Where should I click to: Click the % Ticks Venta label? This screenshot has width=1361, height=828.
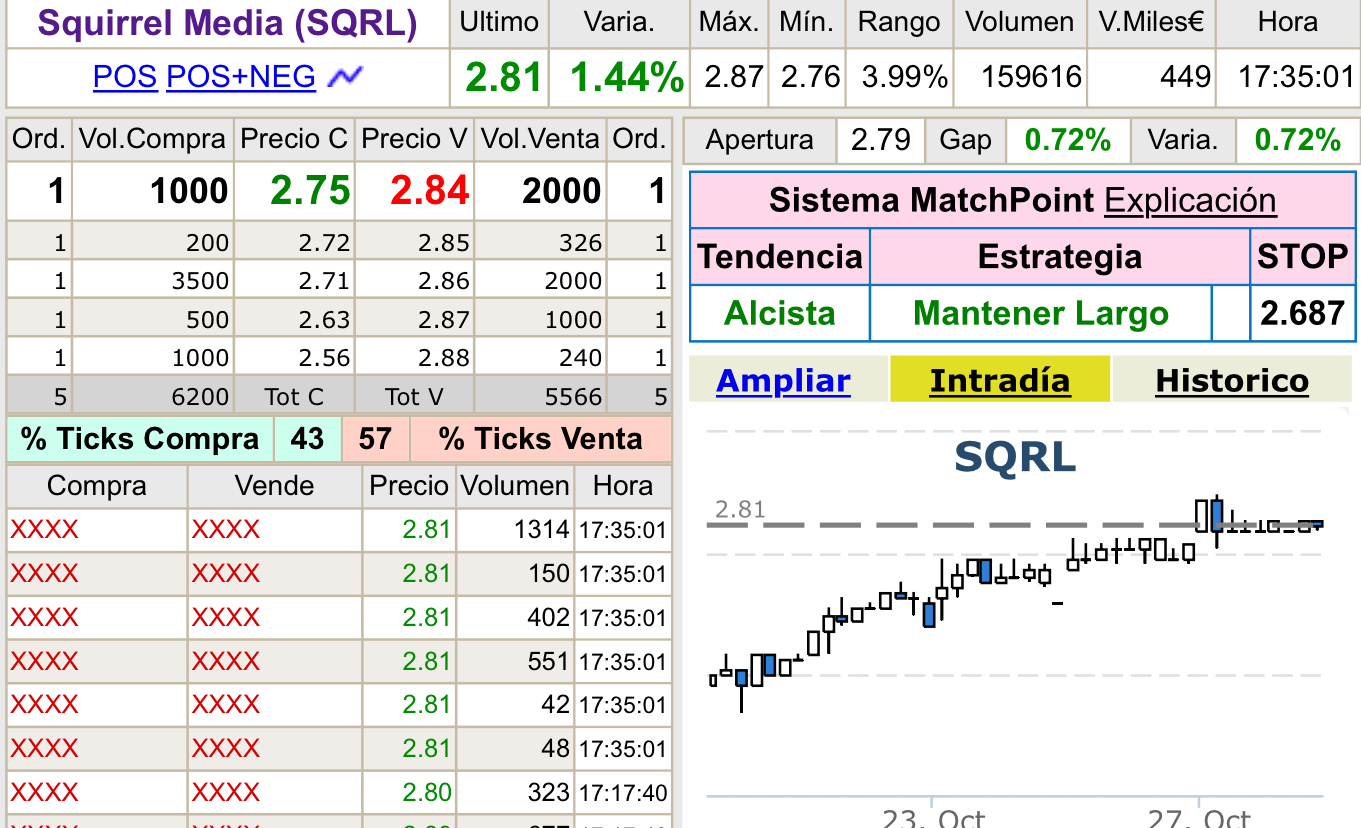click(x=541, y=439)
